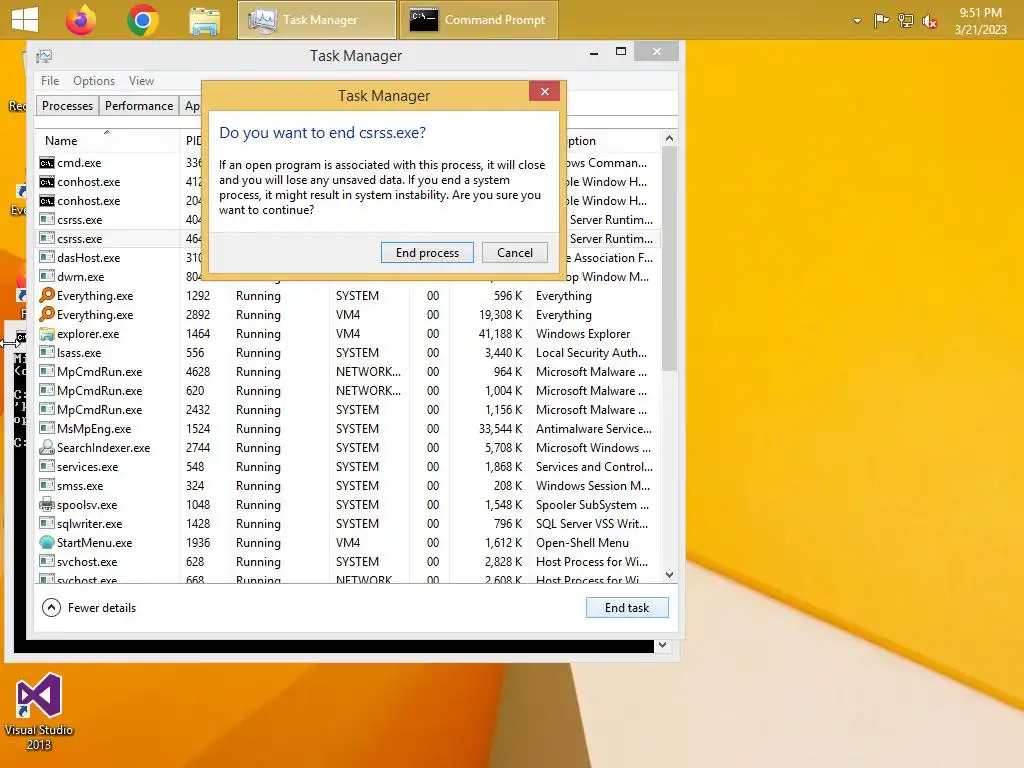This screenshot has height=768, width=1024.
Task: Select the svchost.exe icon with PID 628
Action: tap(46, 561)
